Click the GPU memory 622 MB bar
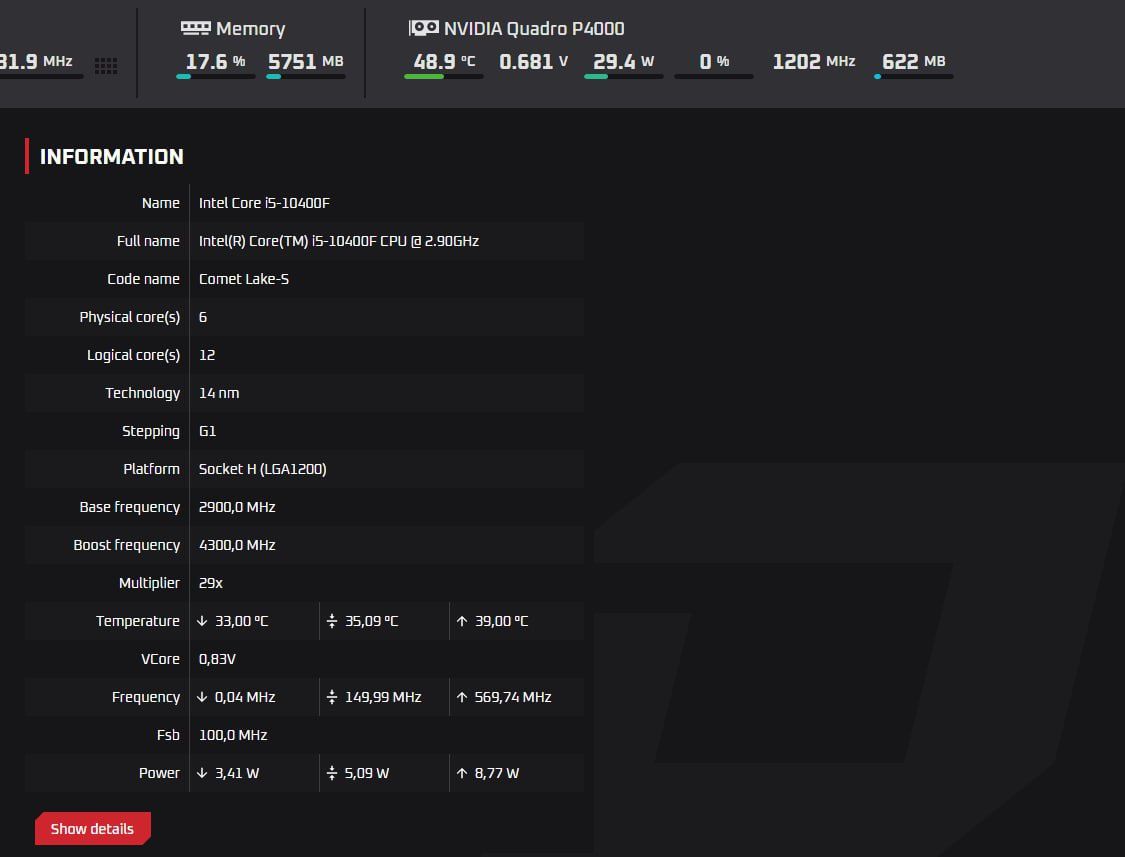This screenshot has width=1125, height=857. click(913, 76)
